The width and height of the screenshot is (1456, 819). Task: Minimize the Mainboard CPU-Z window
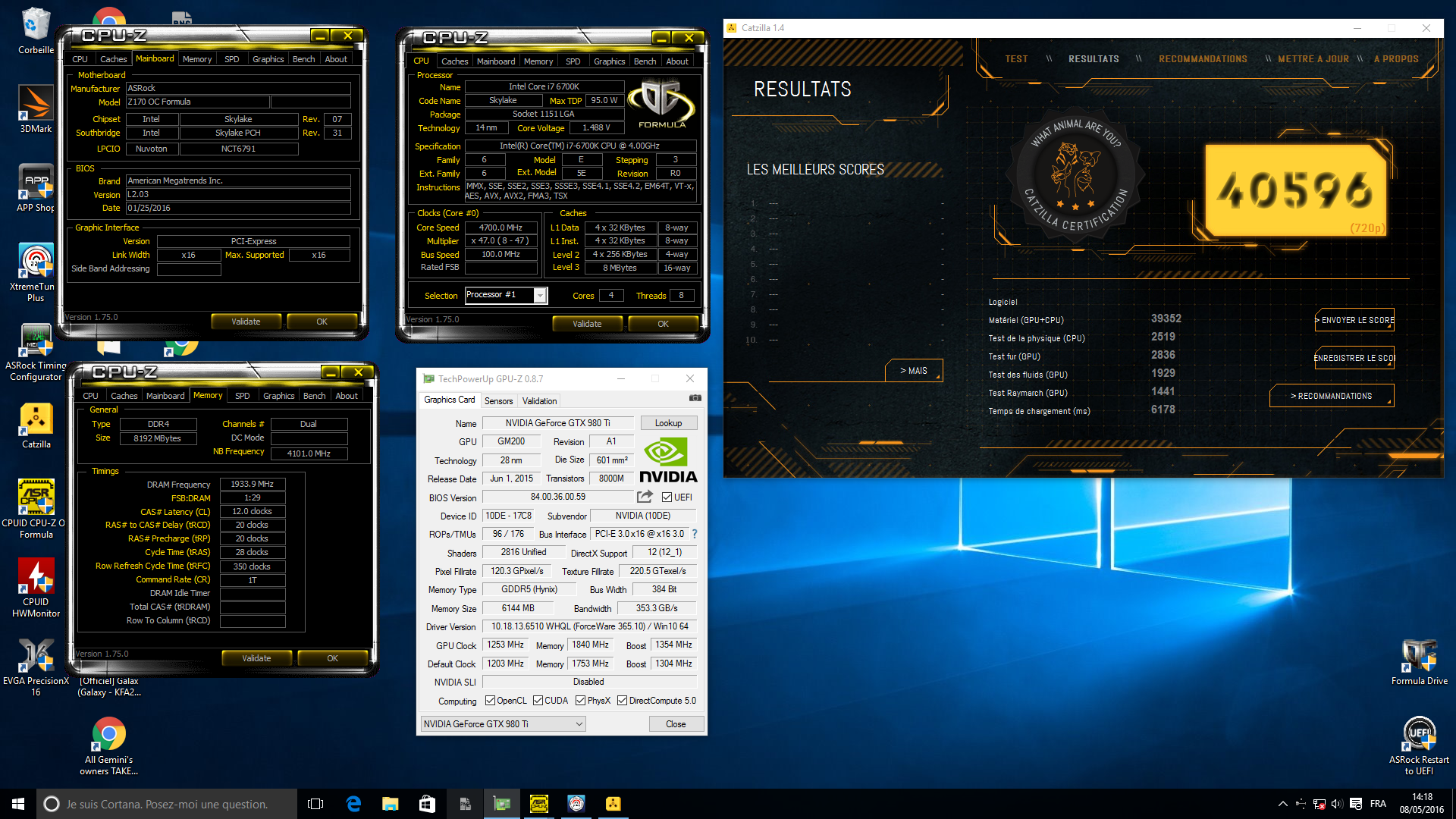tap(321, 36)
